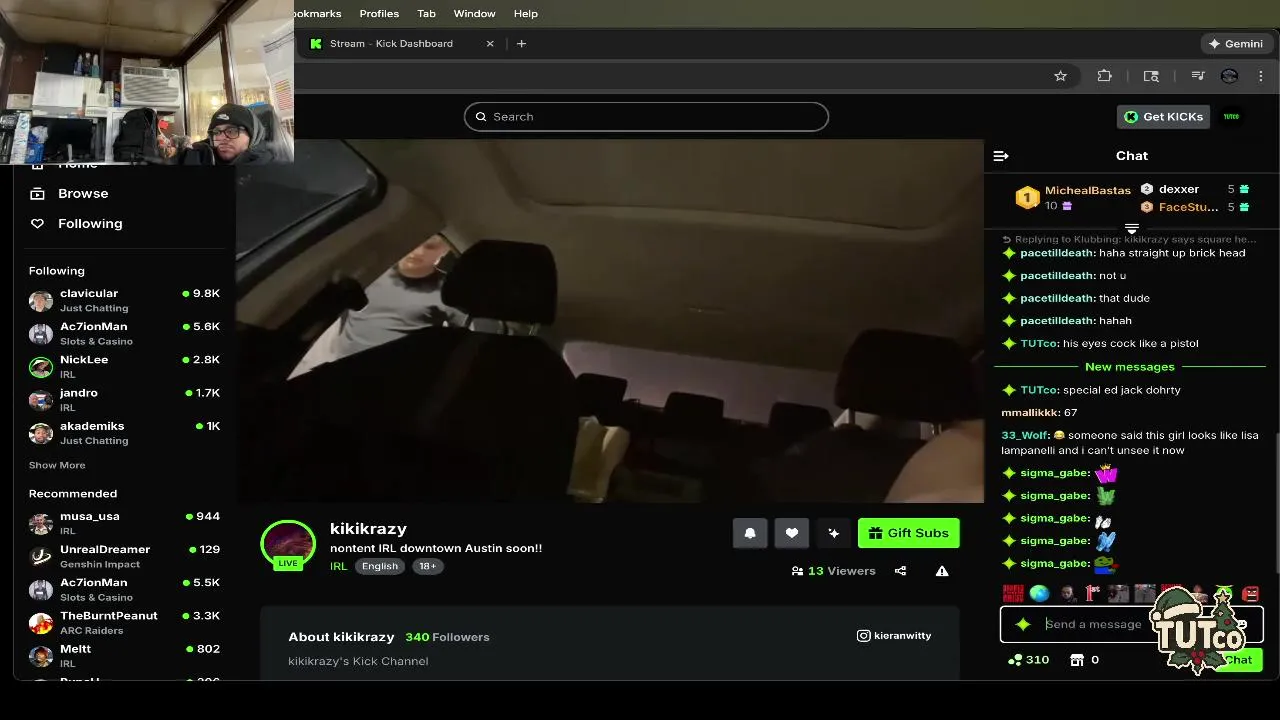The image size is (1280, 720).
Task: Open the Window menu
Action: 474,14
